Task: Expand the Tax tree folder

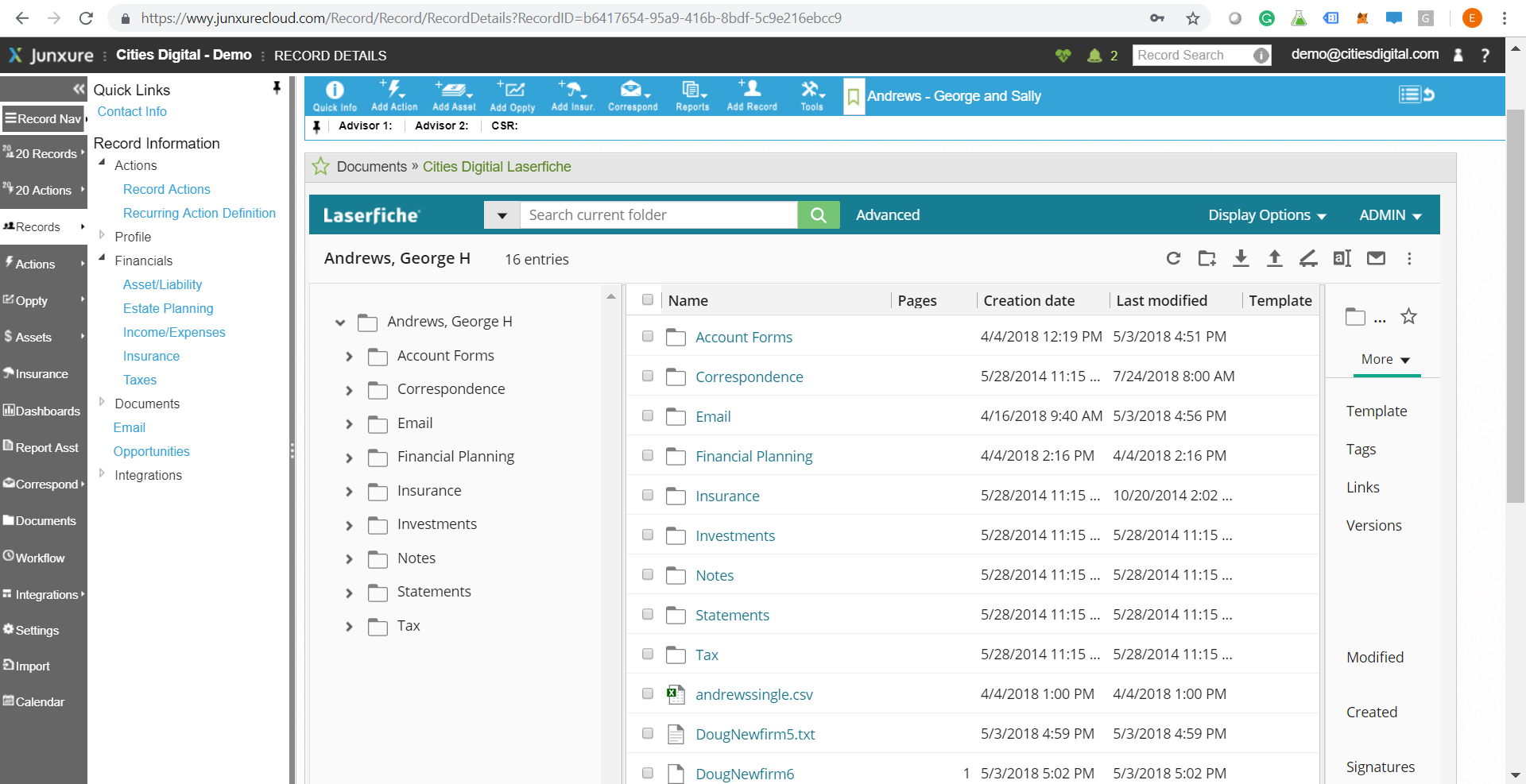Action: pyautogui.click(x=349, y=627)
